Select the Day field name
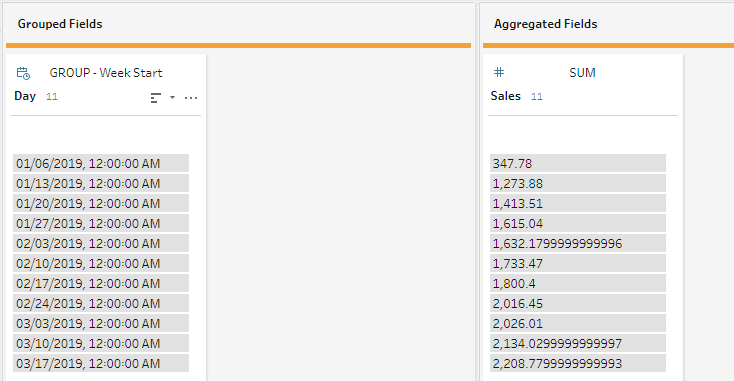The height and width of the screenshot is (381, 734). coord(25,96)
